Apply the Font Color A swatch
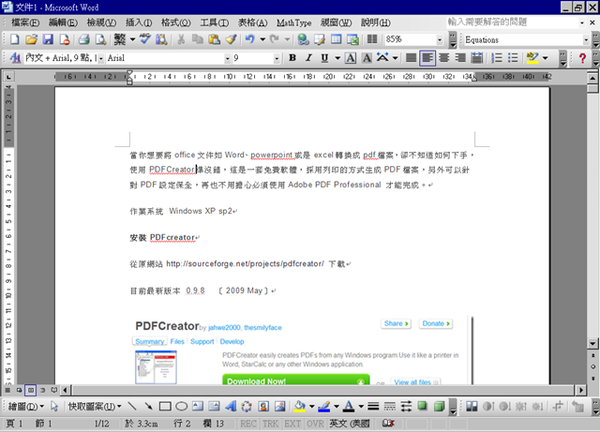This screenshot has height=432, width=600. (x=348, y=406)
